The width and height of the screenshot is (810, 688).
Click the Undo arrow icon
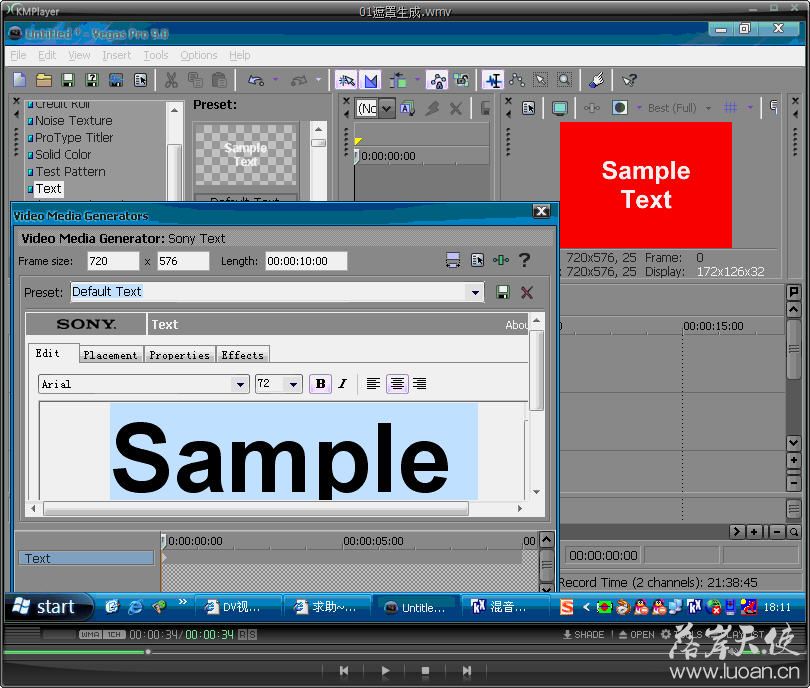click(256, 80)
